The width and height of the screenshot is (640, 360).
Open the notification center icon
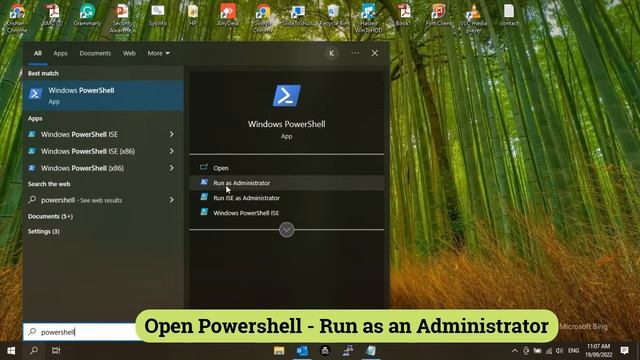624,351
